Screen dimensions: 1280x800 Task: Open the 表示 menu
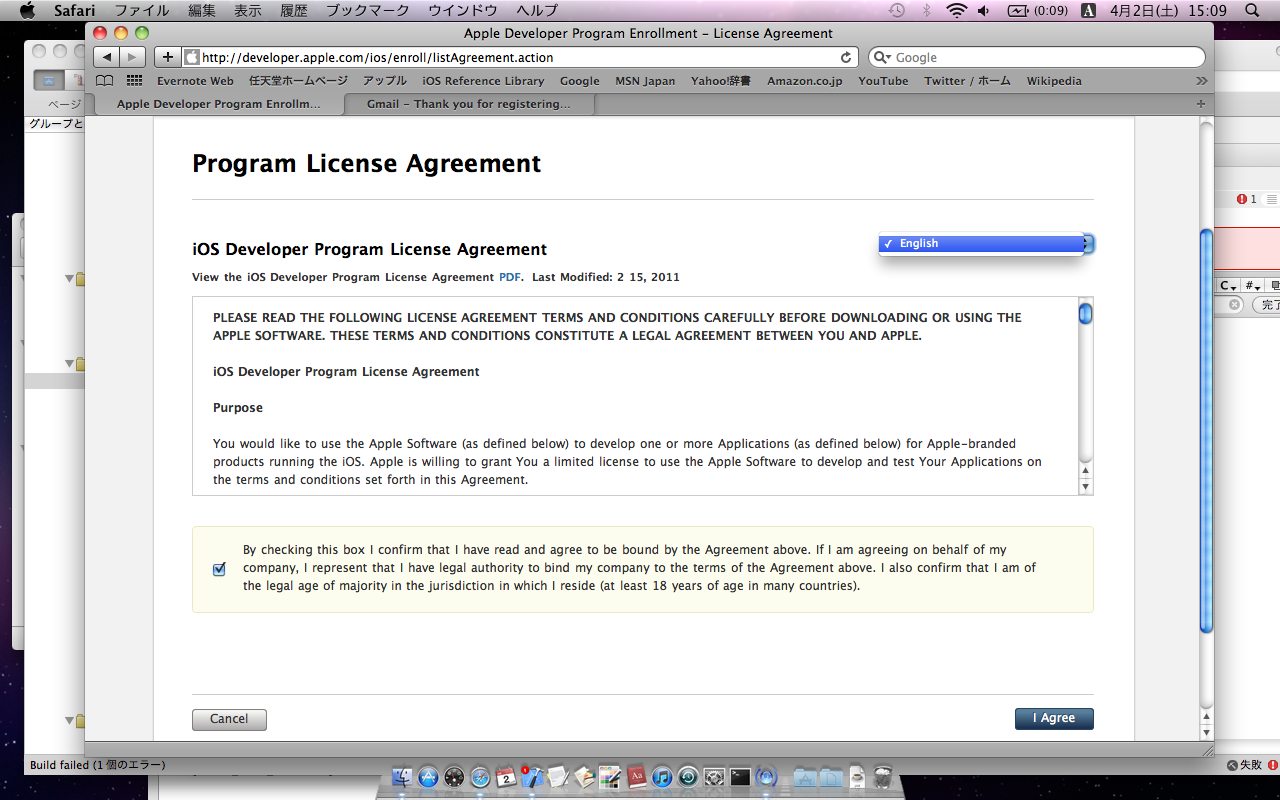click(248, 10)
